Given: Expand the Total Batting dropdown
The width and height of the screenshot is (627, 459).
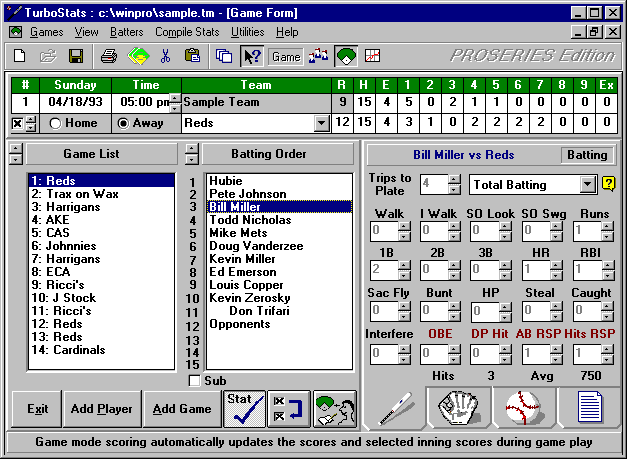Looking at the screenshot, I should click(587, 185).
